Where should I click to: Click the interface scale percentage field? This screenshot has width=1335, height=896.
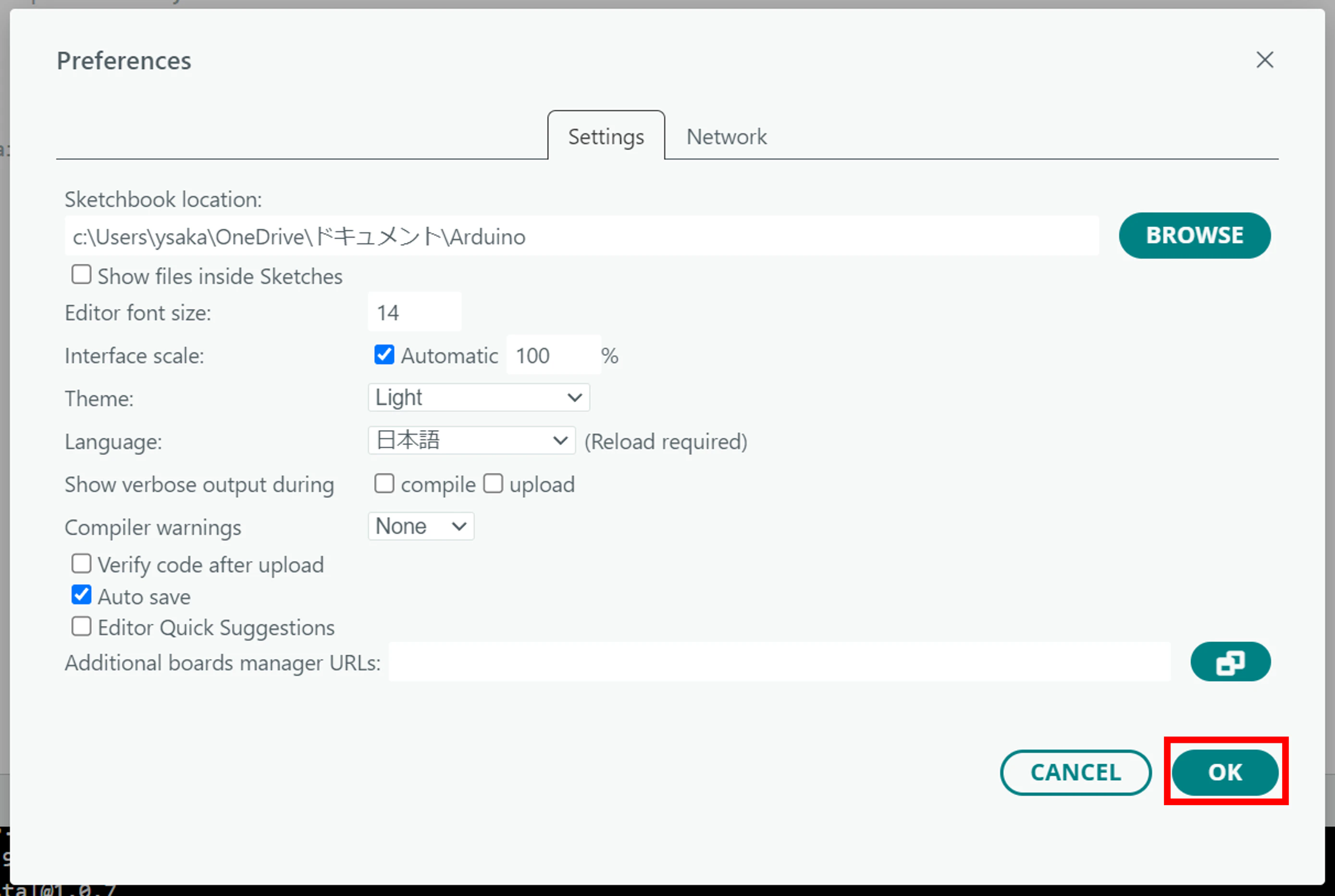coord(553,356)
